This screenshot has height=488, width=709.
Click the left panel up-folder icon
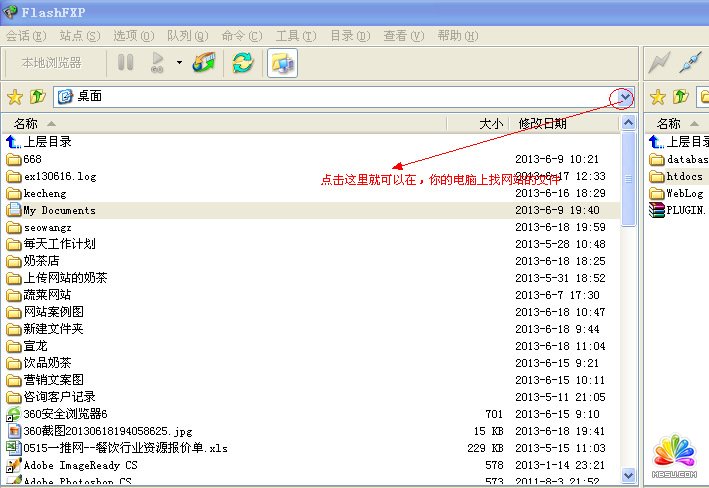[x=37, y=97]
